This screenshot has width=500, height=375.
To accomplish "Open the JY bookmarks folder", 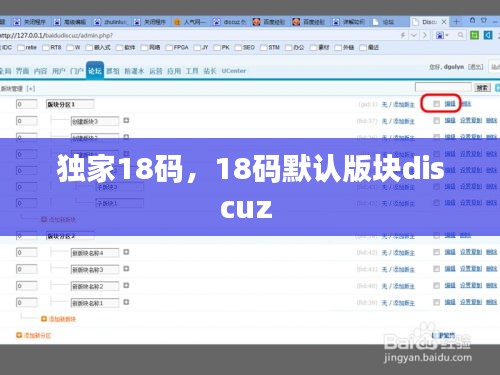I will pyautogui.click(x=201, y=48).
